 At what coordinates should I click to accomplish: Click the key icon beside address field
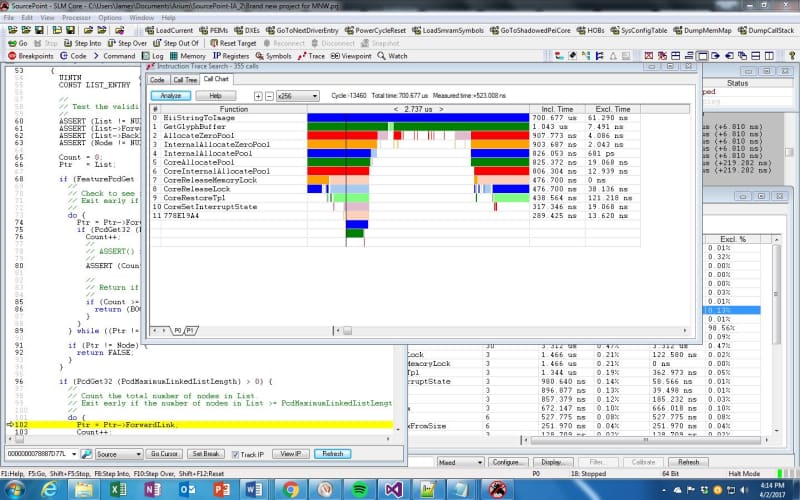(86, 454)
